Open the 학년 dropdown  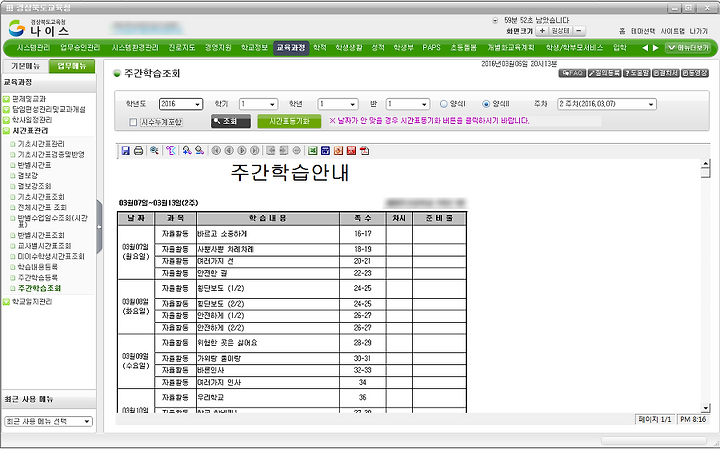338,104
